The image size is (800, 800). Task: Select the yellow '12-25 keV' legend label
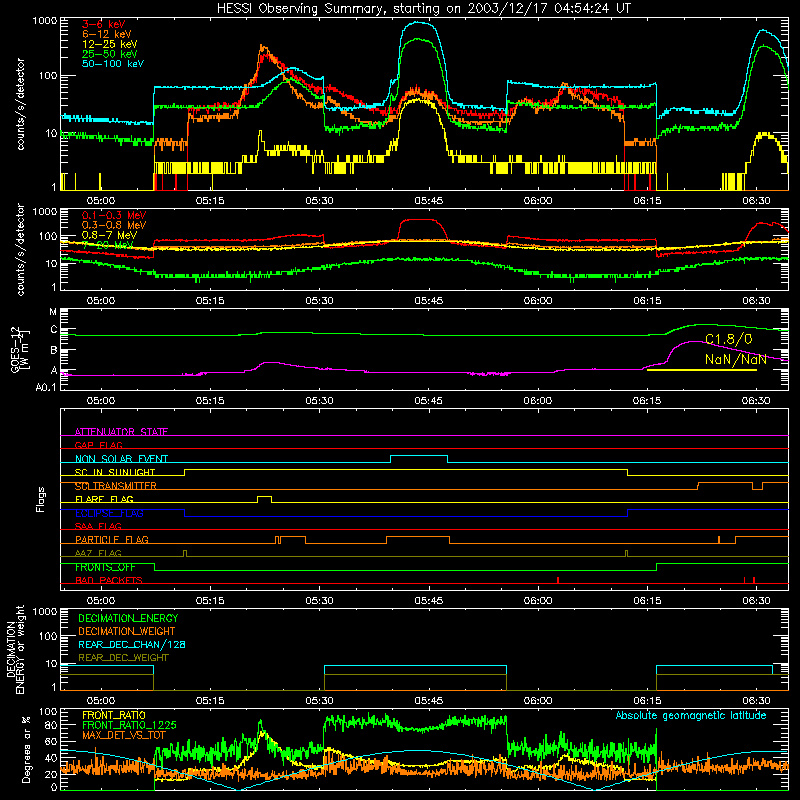point(109,44)
